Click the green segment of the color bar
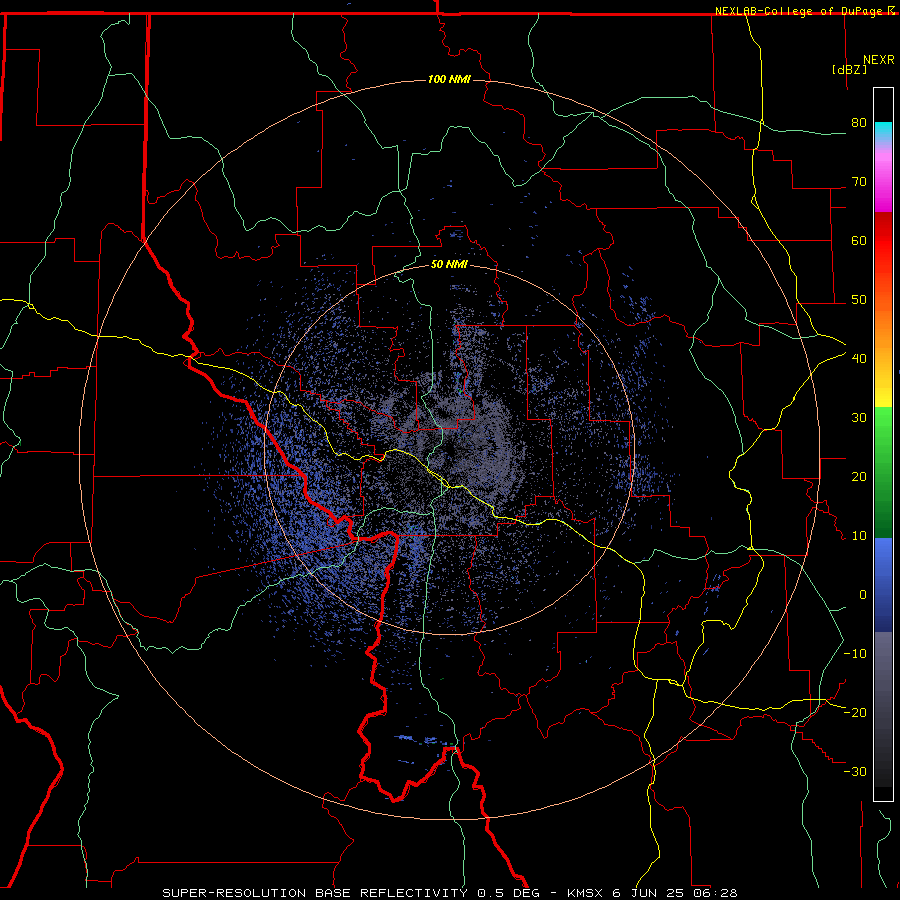The width and height of the screenshot is (900, 900). [x=883, y=472]
